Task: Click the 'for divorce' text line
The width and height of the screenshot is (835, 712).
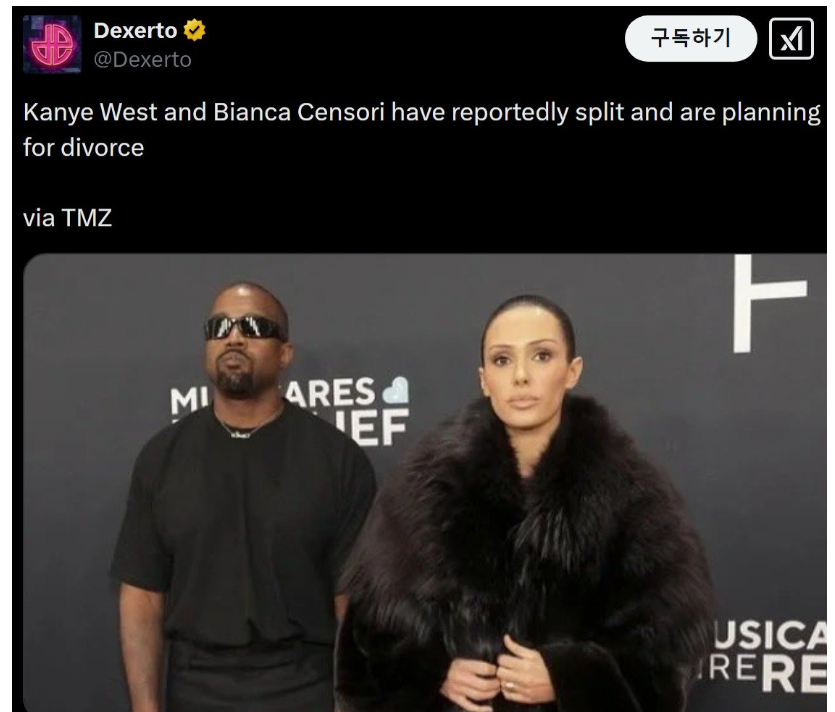Action: point(84,148)
